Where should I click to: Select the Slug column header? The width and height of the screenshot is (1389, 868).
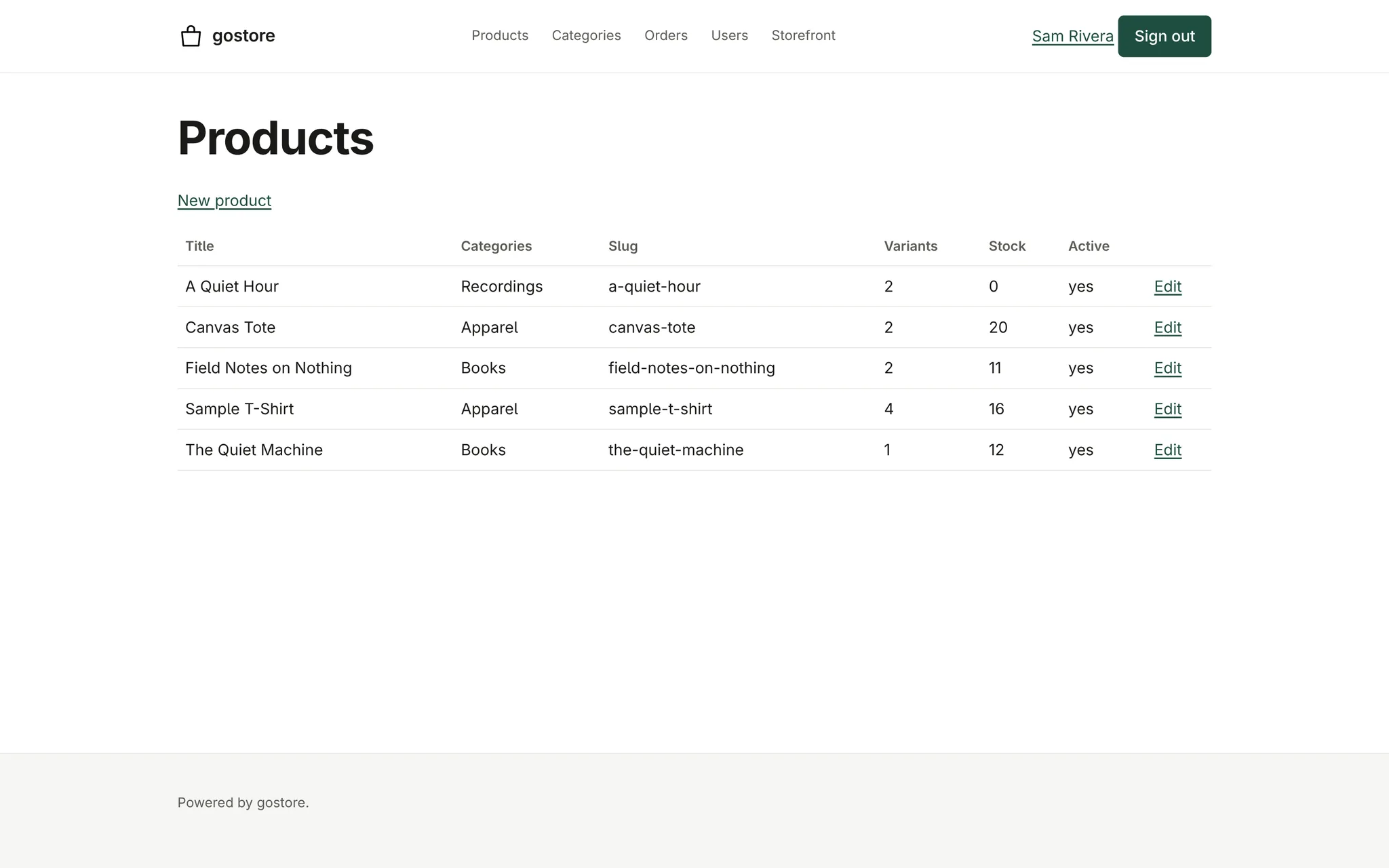coord(623,246)
